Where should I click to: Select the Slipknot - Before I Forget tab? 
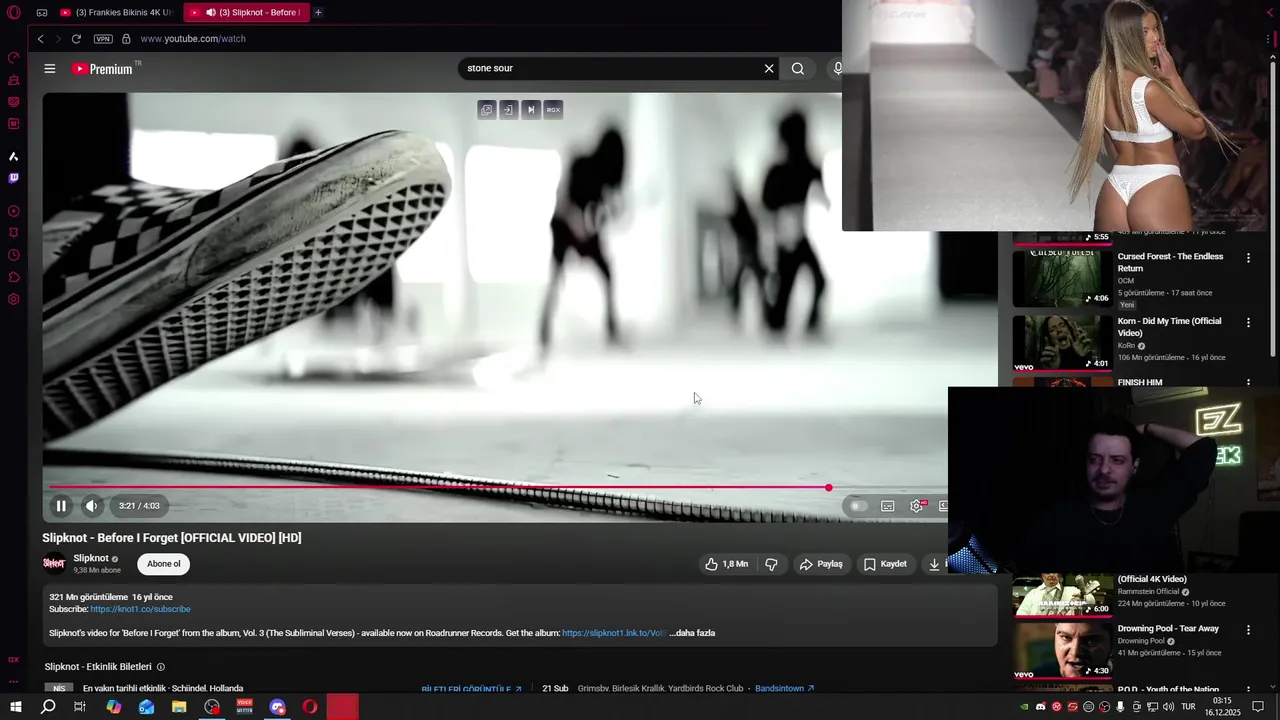246,12
